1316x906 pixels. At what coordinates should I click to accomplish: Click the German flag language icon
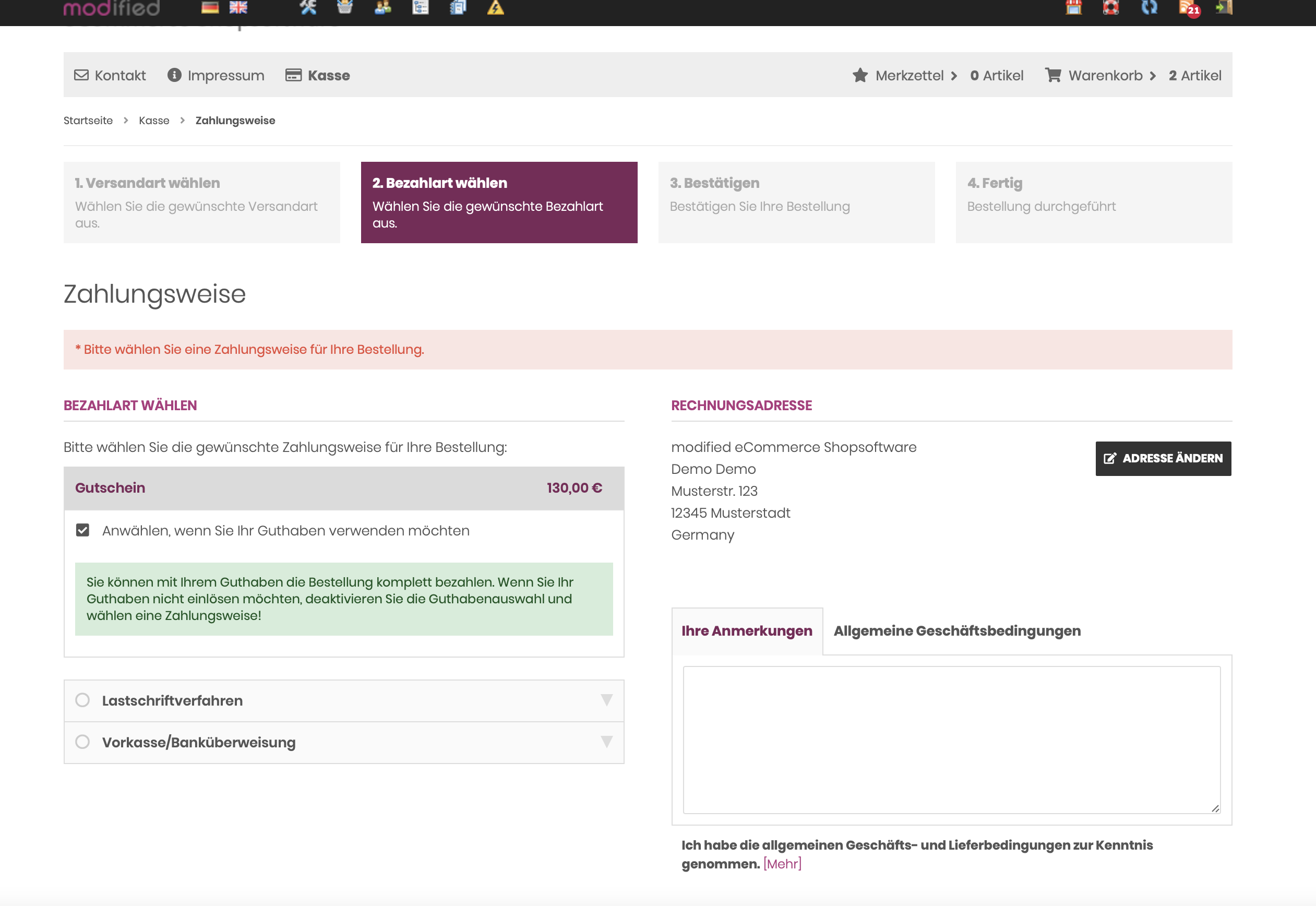coord(210,7)
